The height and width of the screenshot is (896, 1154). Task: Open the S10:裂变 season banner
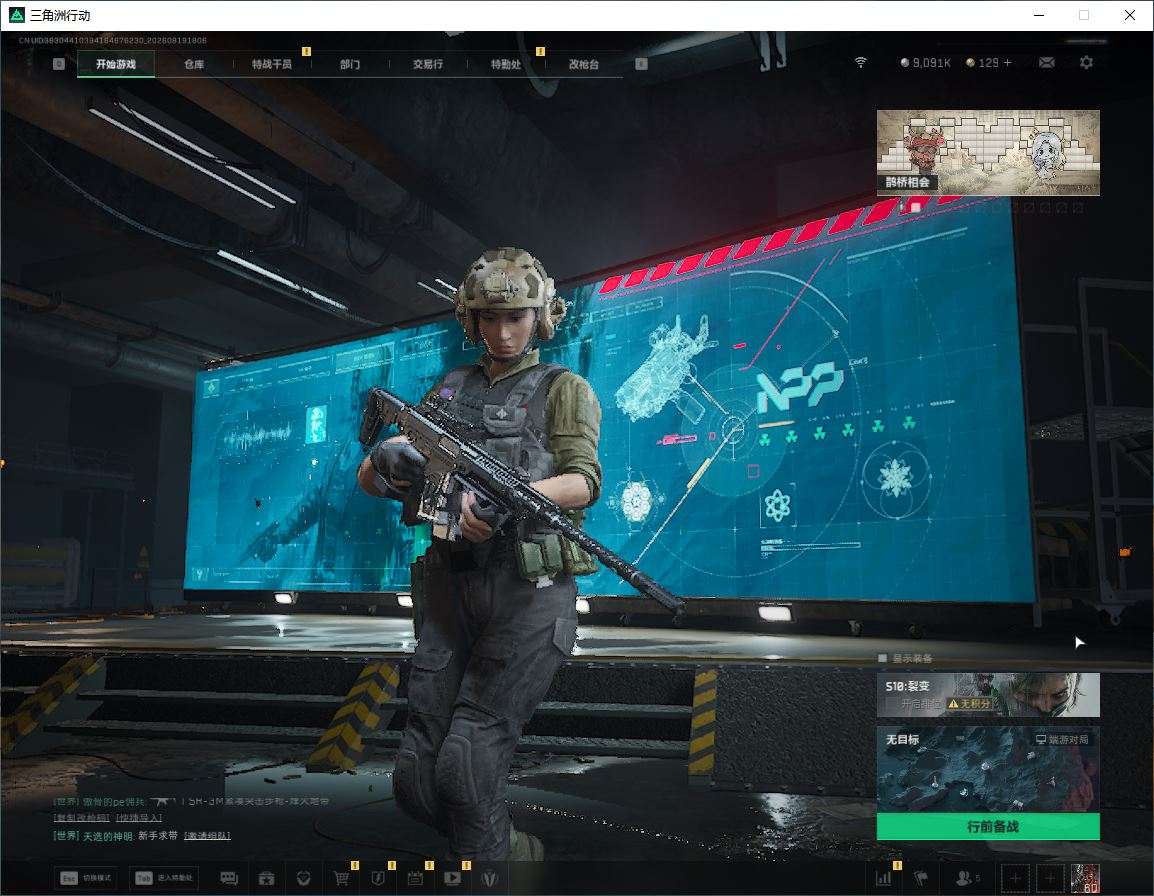pyautogui.click(x=988, y=694)
